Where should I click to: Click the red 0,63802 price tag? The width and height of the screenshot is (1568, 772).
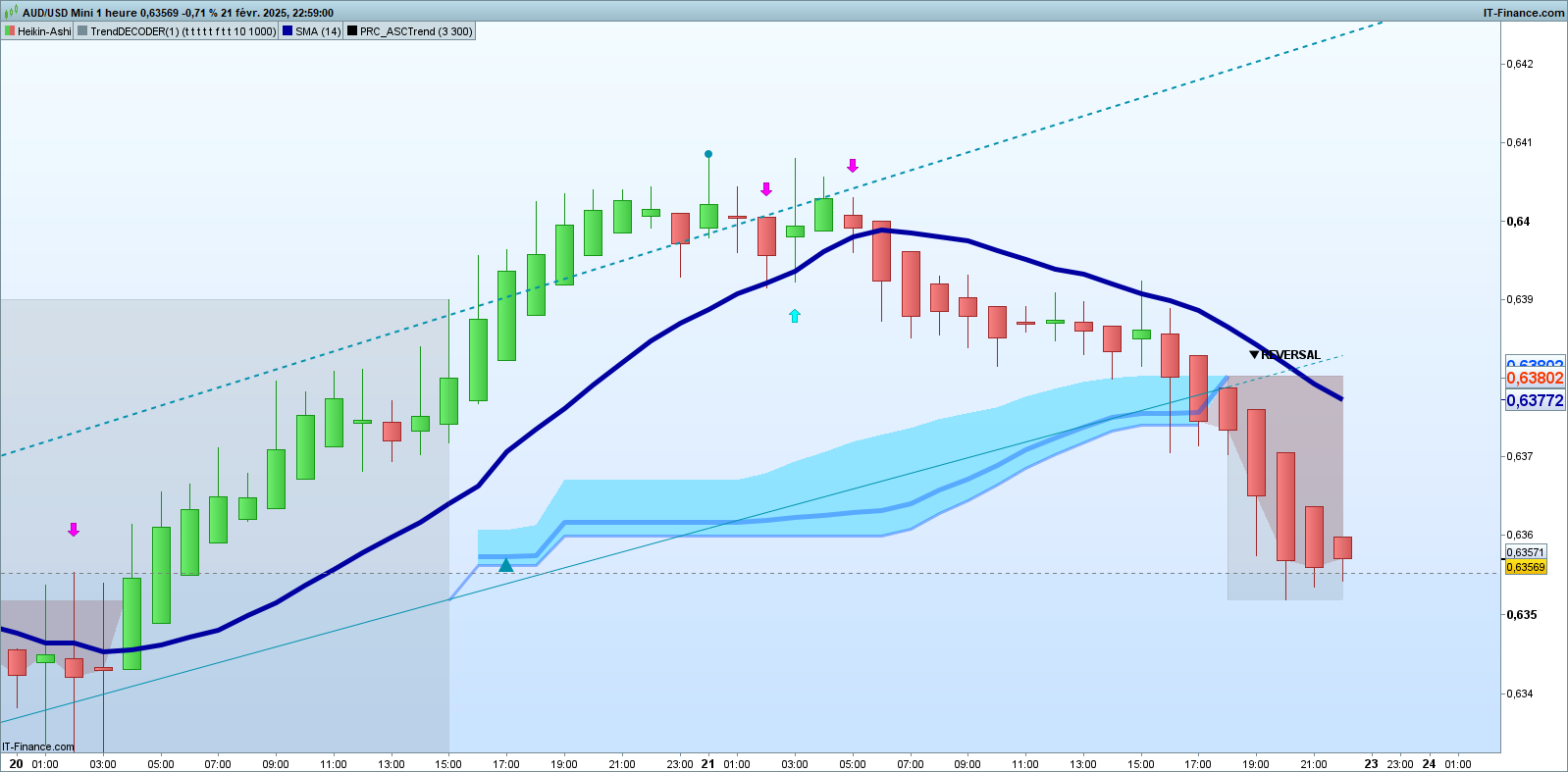click(1535, 379)
